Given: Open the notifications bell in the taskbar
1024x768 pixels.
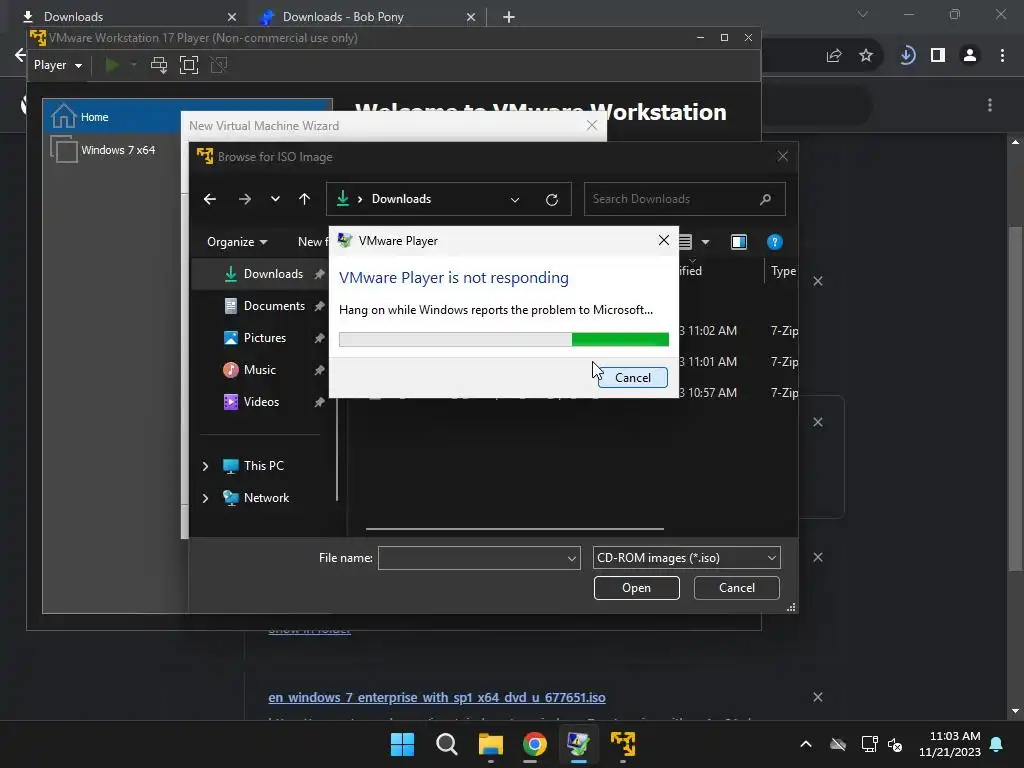Looking at the screenshot, I should tap(997, 744).
